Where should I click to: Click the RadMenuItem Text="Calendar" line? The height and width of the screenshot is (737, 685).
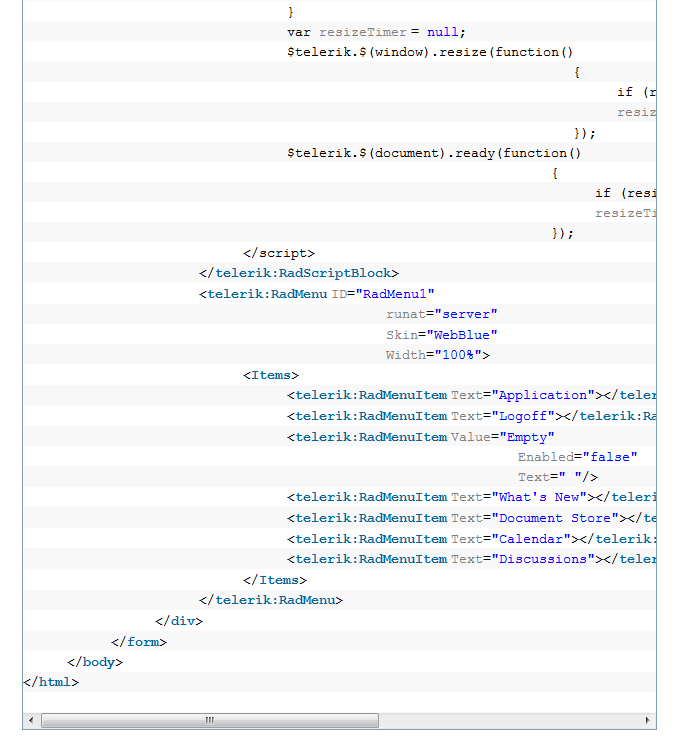(471, 539)
